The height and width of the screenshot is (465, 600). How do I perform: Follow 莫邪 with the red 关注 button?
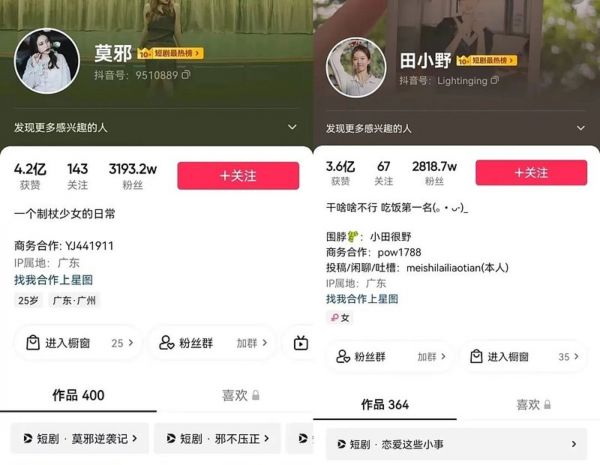click(238, 176)
